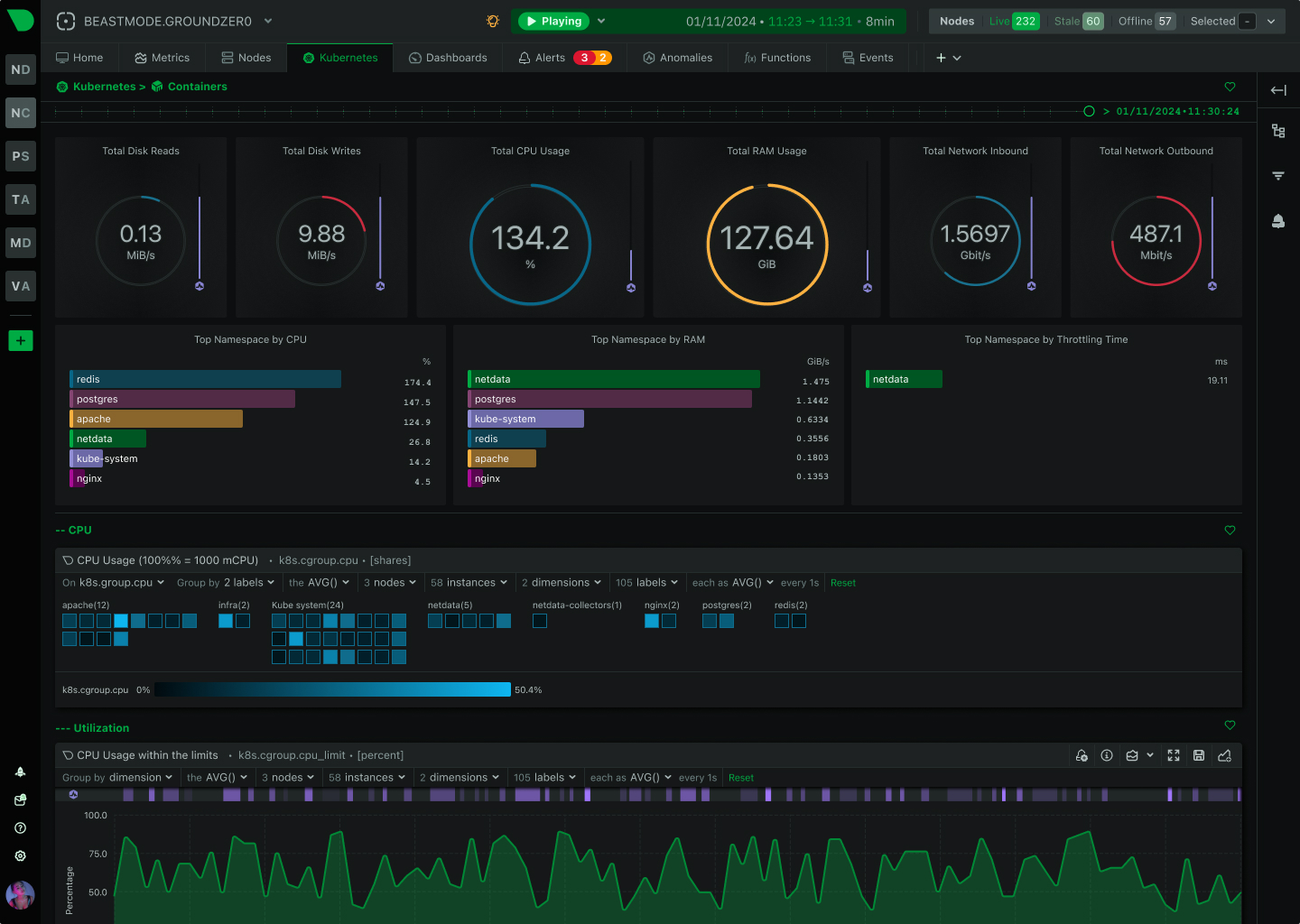Favorite the Containers dashboard with the heart
This screenshot has width=1300, height=924.
click(1230, 87)
